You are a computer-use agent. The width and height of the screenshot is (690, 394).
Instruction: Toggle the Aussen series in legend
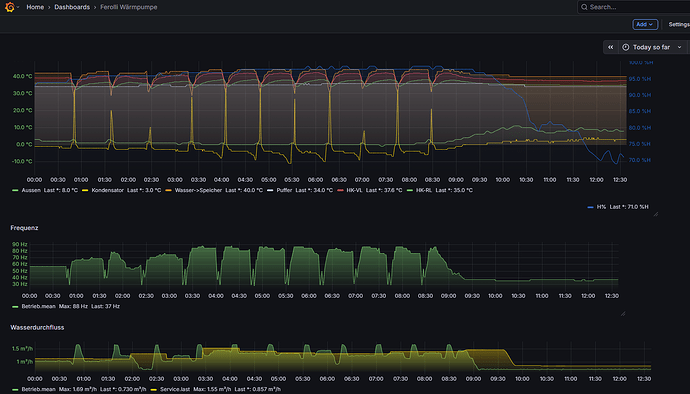tap(31, 190)
